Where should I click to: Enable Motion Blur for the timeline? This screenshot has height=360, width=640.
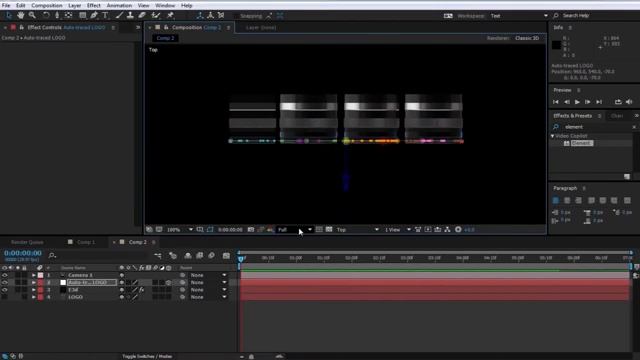click(211, 256)
